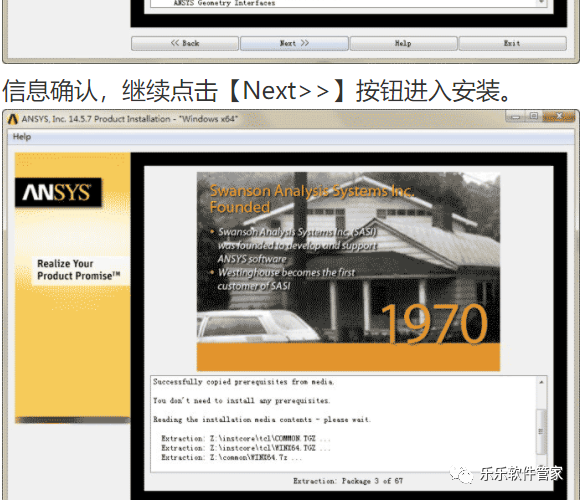The image size is (582, 500).
Task: Minimize the ANSYS Product Installation window
Action: pos(514,117)
